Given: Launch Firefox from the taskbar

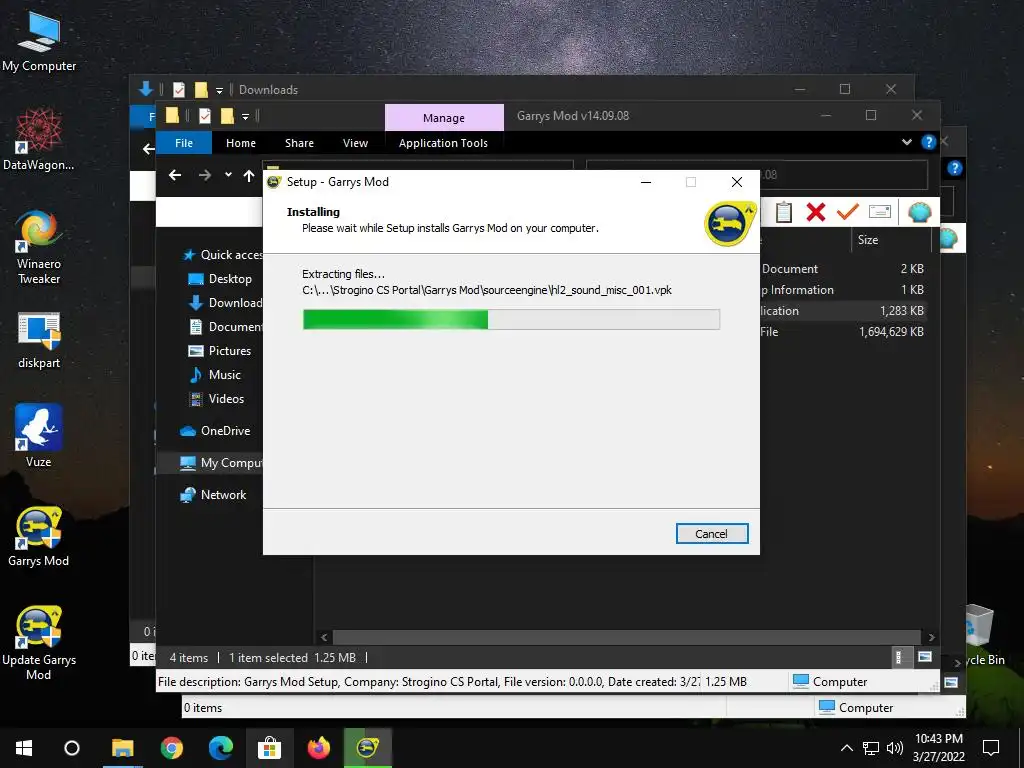Looking at the screenshot, I should (318, 748).
